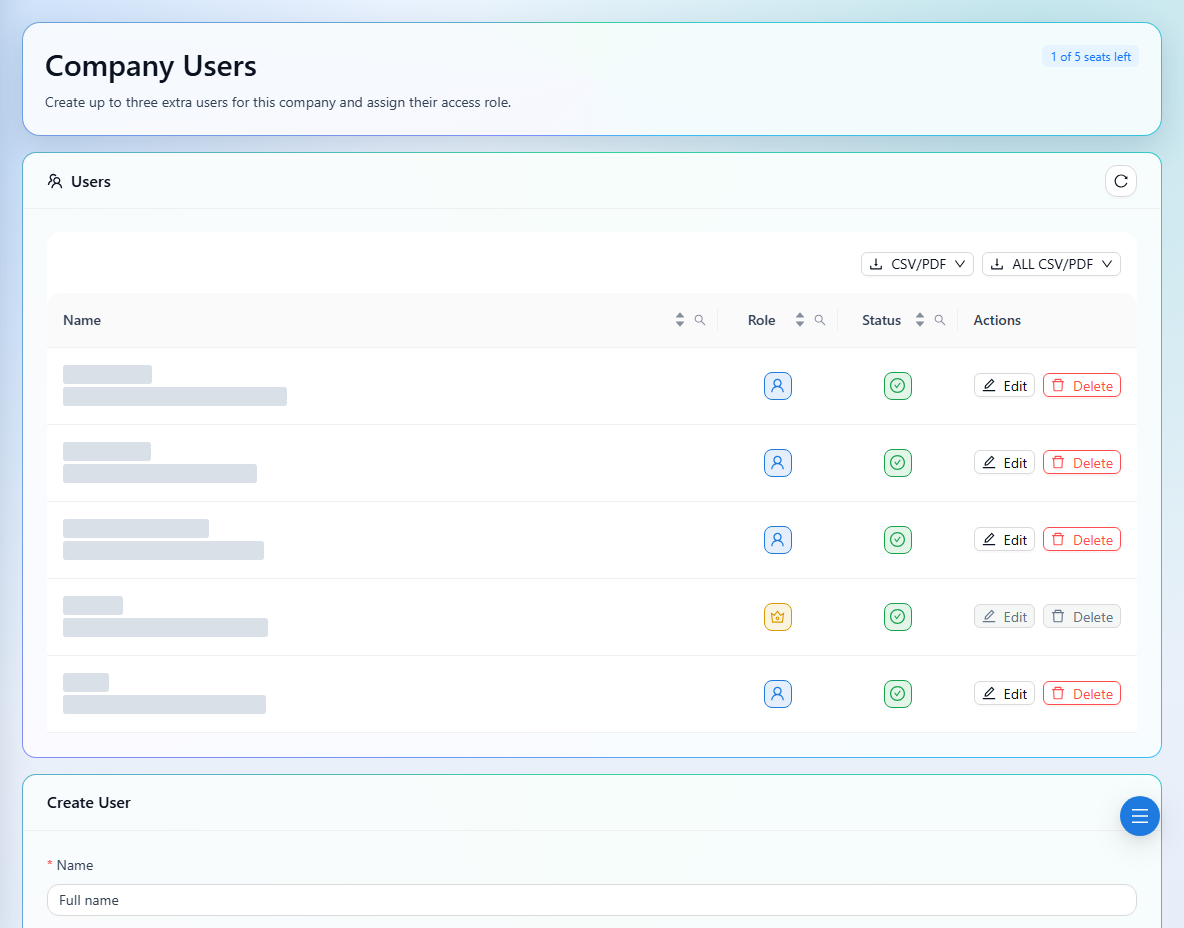Edit the second user in the table
The image size is (1184, 928).
[x=1004, y=463]
